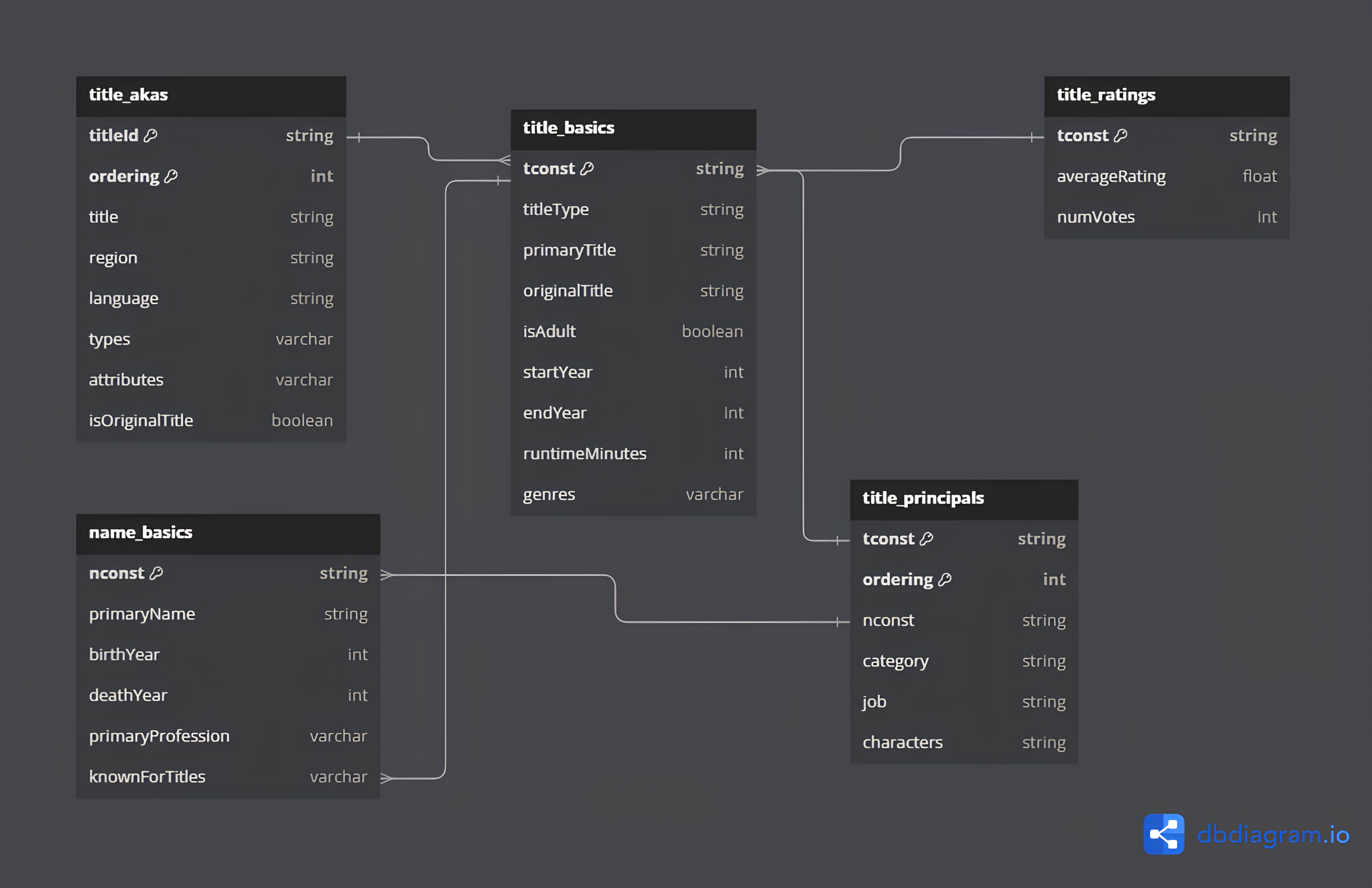The width and height of the screenshot is (1372, 888).
Task: Select the title_ratings table header
Action: tap(1167, 96)
